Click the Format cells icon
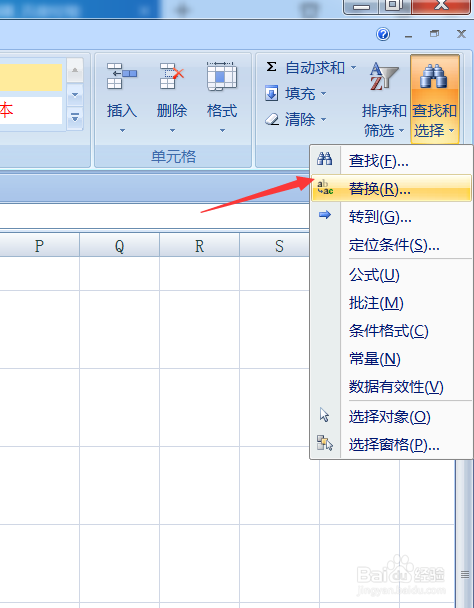 221,76
